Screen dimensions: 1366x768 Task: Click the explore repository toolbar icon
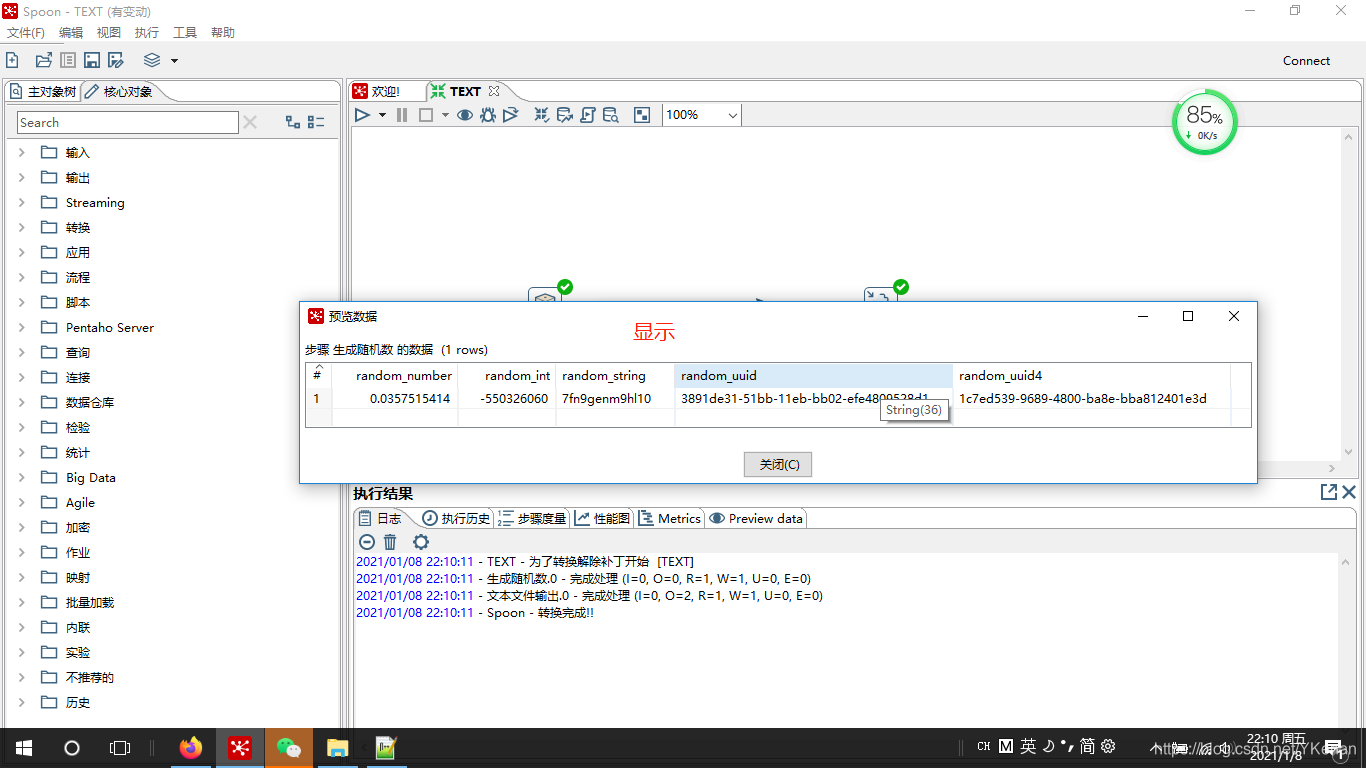tap(68, 61)
